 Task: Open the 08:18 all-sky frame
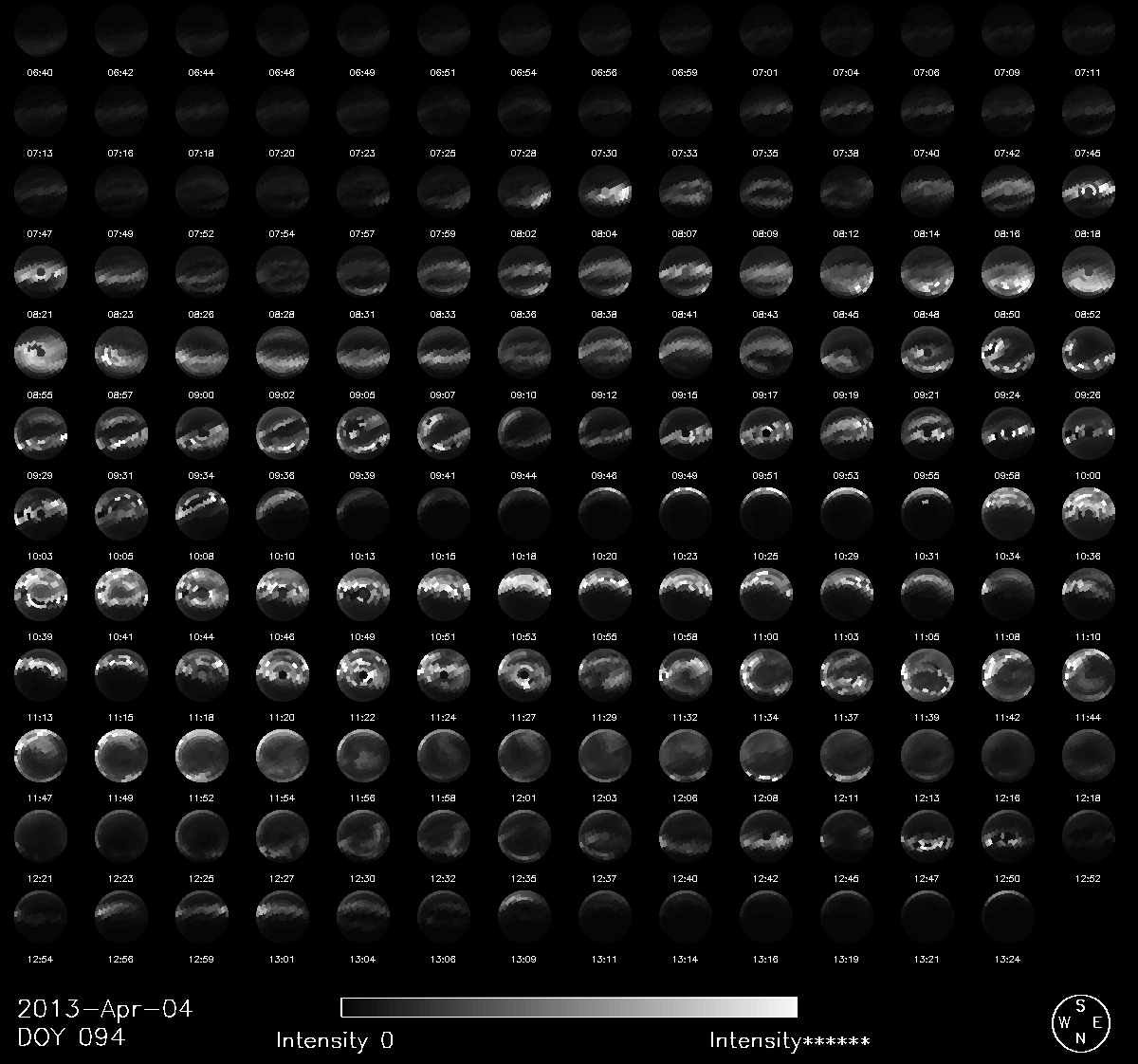tap(1089, 191)
